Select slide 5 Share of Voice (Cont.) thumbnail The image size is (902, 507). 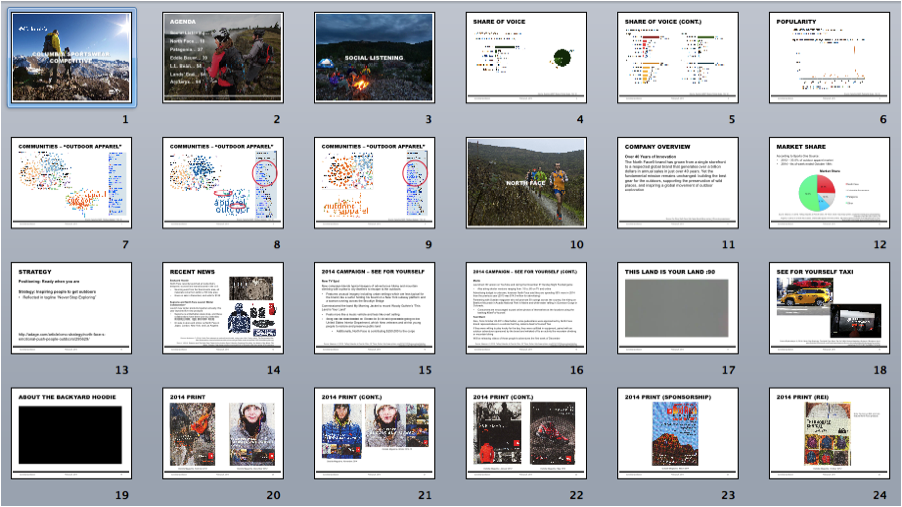678,57
